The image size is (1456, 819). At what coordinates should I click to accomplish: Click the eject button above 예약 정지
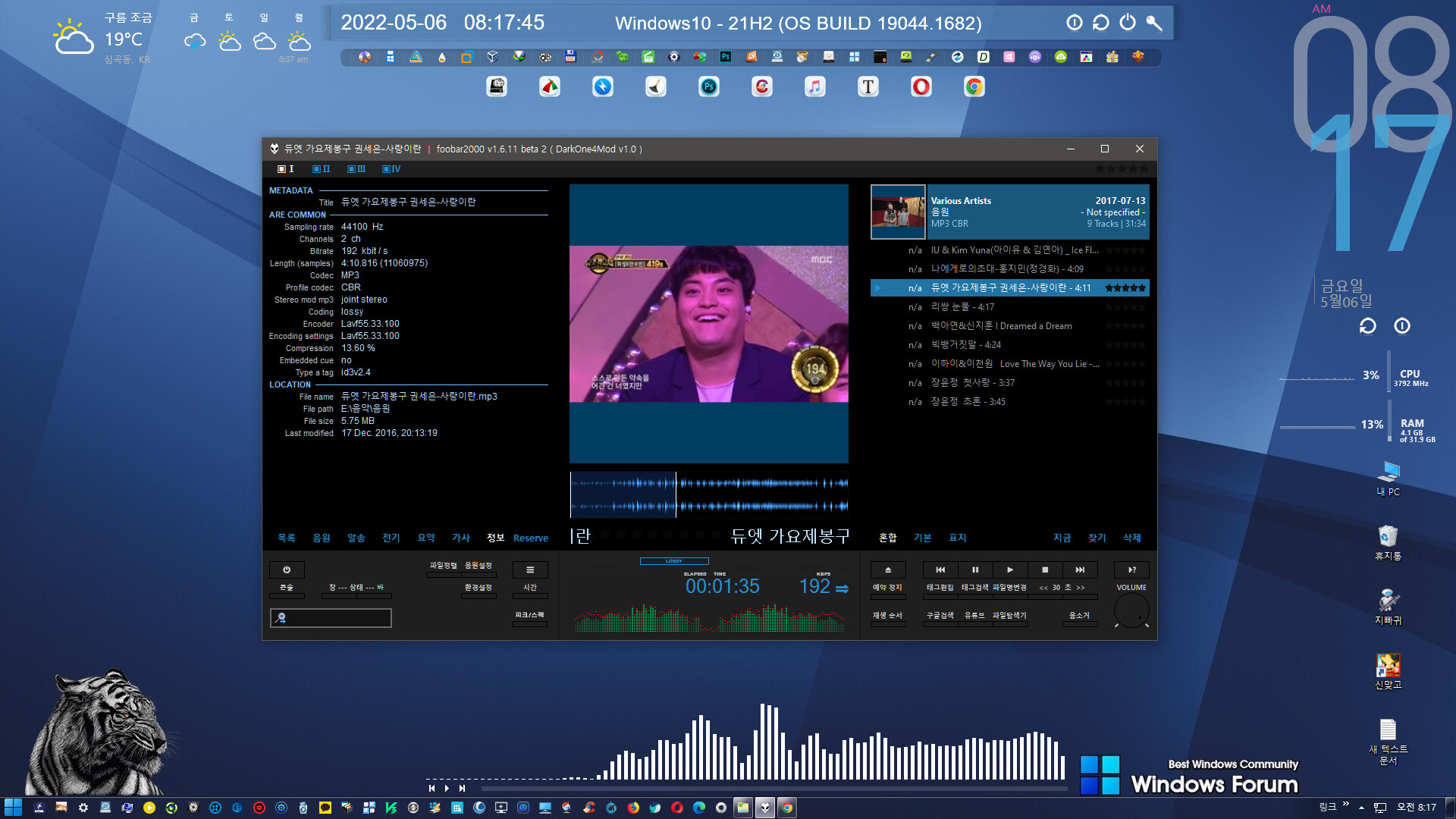pyautogui.click(x=888, y=570)
